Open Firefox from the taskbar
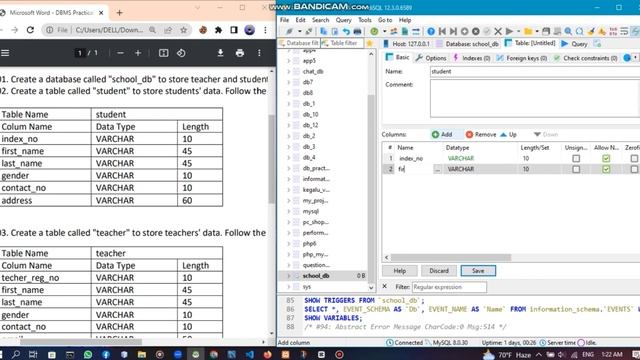Screen dimensions: 640x360 [x=267, y=354]
